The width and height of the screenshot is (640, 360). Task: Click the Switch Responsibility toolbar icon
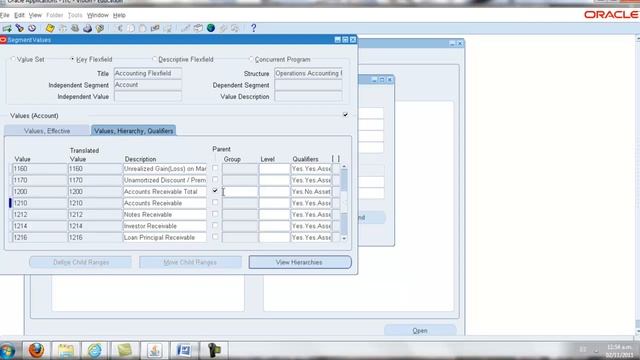click(75, 28)
